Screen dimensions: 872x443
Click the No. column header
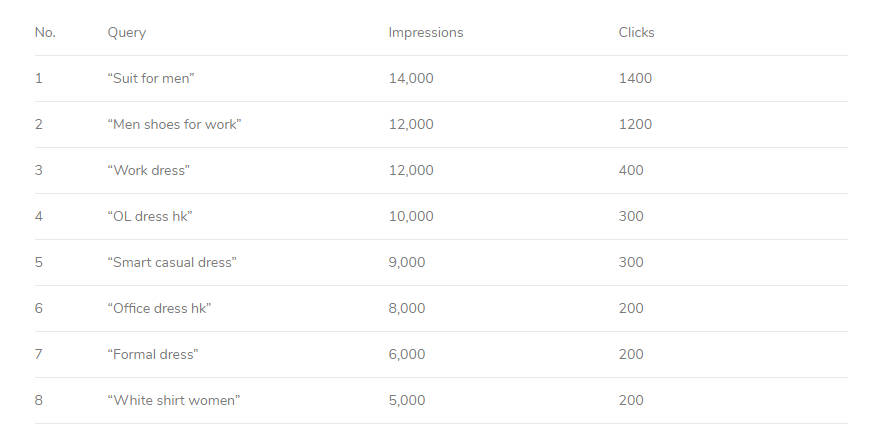point(45,32)
